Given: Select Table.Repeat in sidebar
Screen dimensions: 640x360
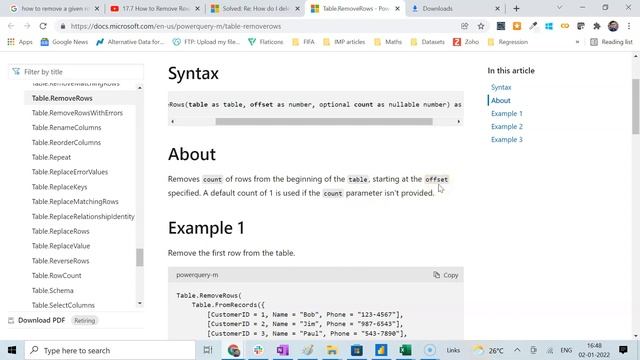Looking at the screenshot, I should (x=51, y=157).
